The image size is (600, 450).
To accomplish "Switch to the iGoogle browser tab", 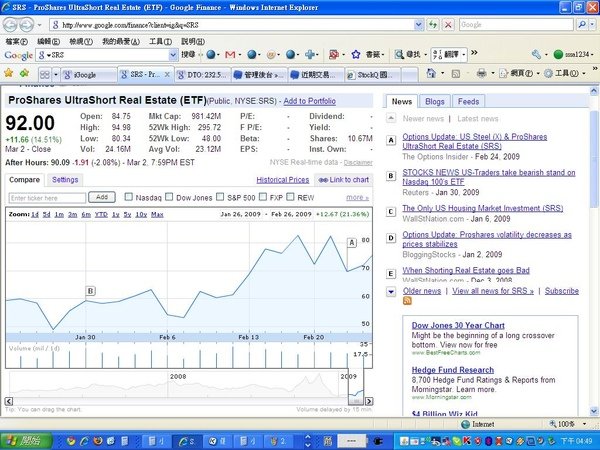I will [89, 75].
